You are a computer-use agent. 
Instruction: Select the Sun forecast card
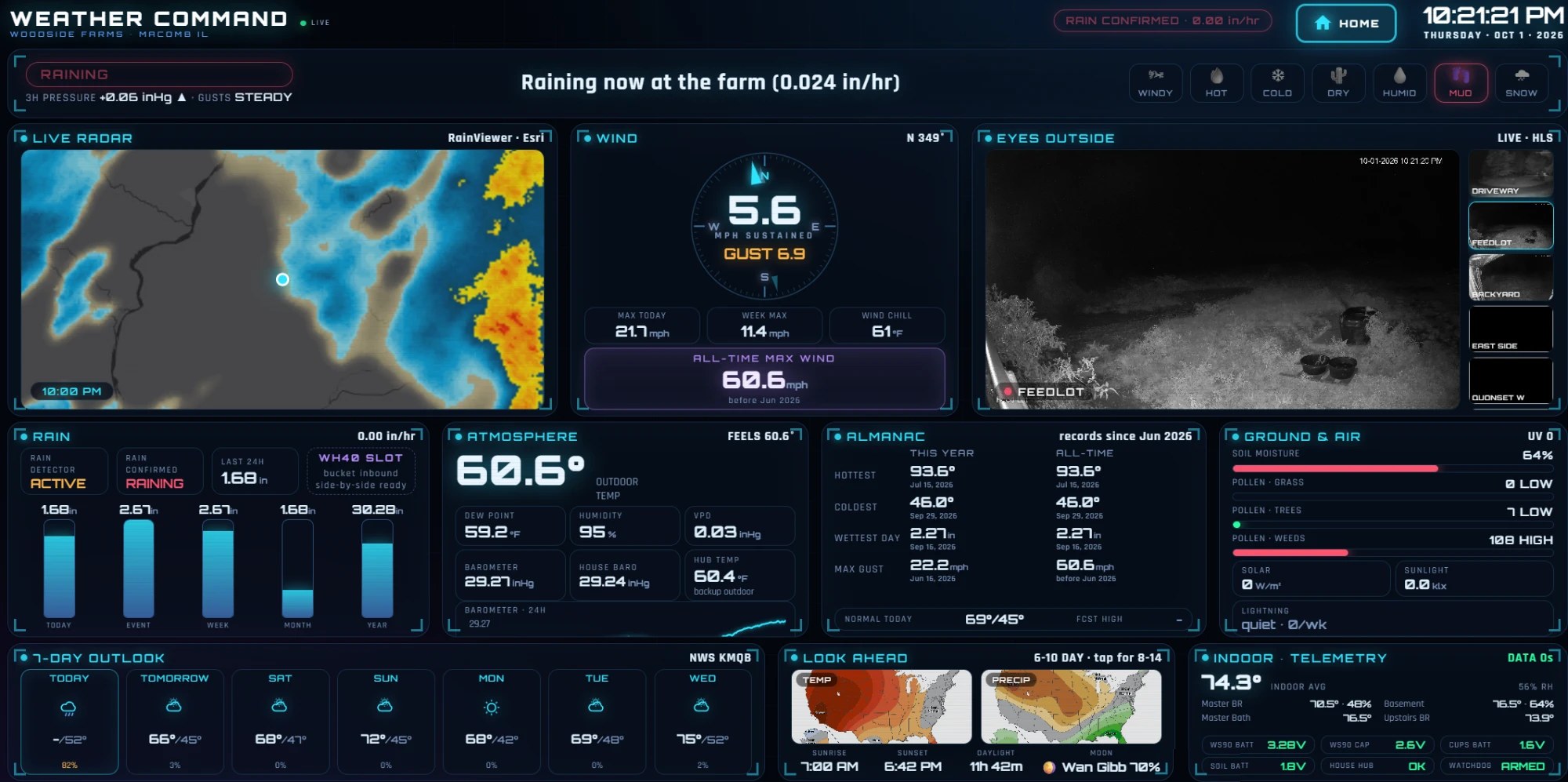[x=386, y=722]
